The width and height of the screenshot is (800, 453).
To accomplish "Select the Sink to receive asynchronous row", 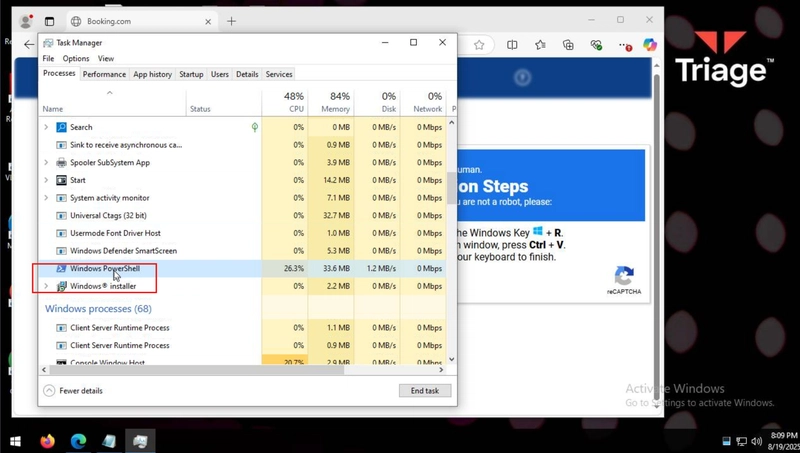I will coord(242,145).
